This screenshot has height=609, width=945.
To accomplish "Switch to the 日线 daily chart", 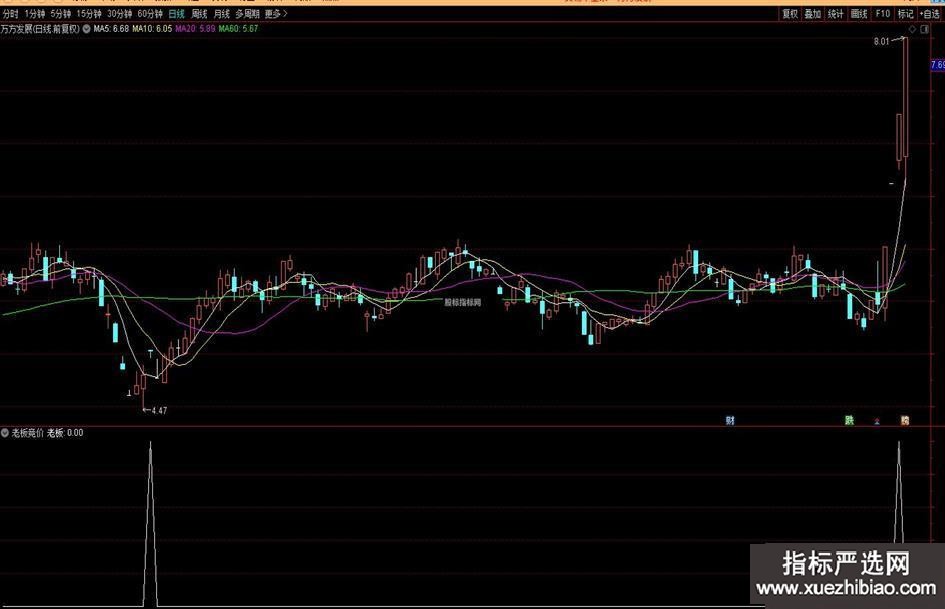I will click(x=177, y=13).
